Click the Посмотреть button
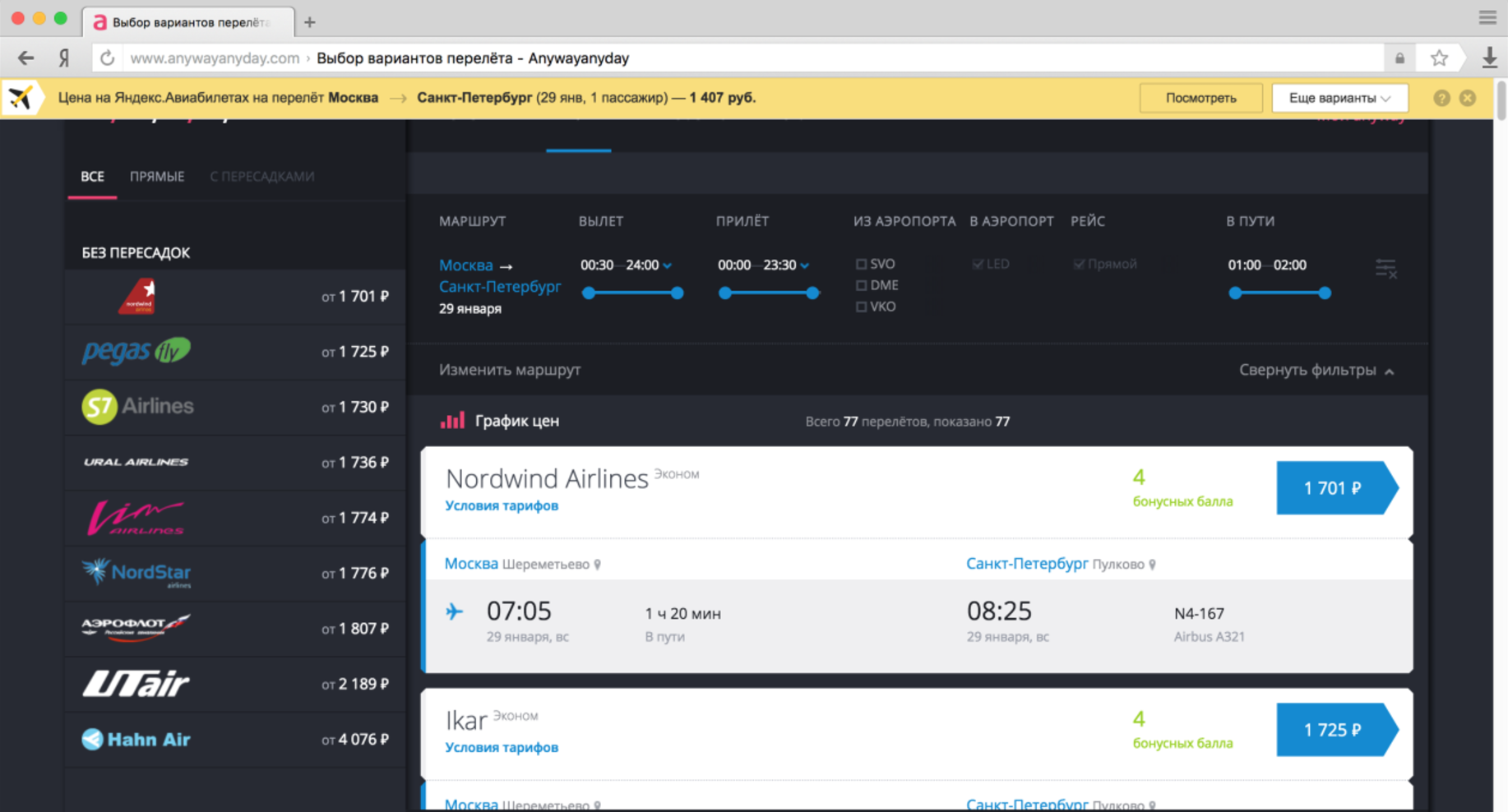The width and height of the screenshot is (1508, 812). coord(1200,98)
